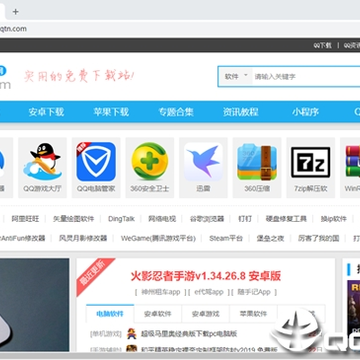This screenshot has width=360, height=360.
Task: Open the e代驾app link
Action: pyautogui.click(x=209, y=292)
